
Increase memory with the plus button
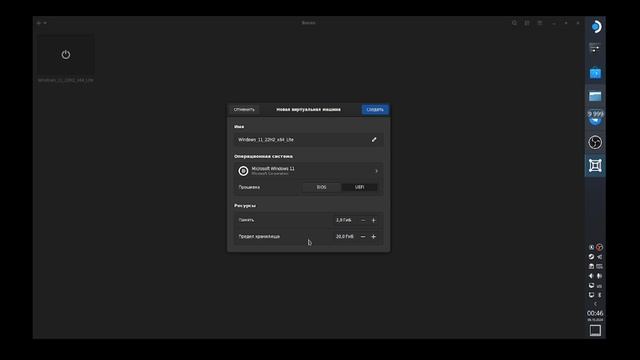click(373, 220)
